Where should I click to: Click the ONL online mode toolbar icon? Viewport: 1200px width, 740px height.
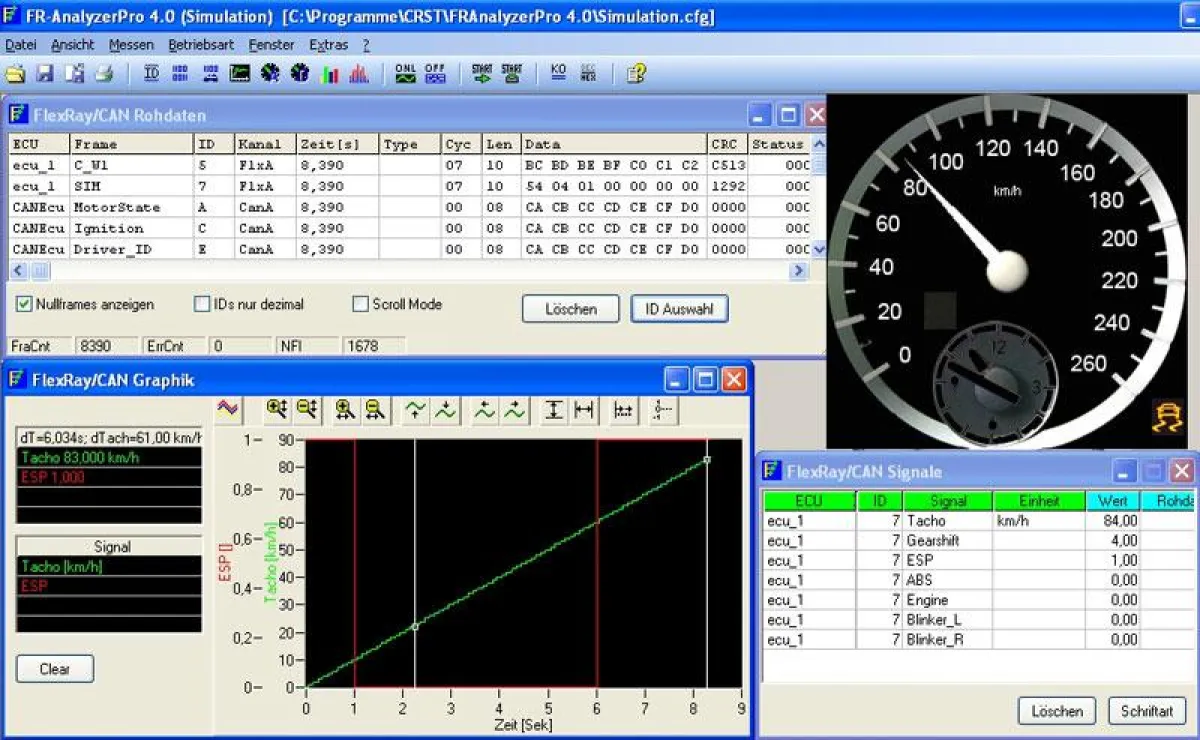point(405,73)
